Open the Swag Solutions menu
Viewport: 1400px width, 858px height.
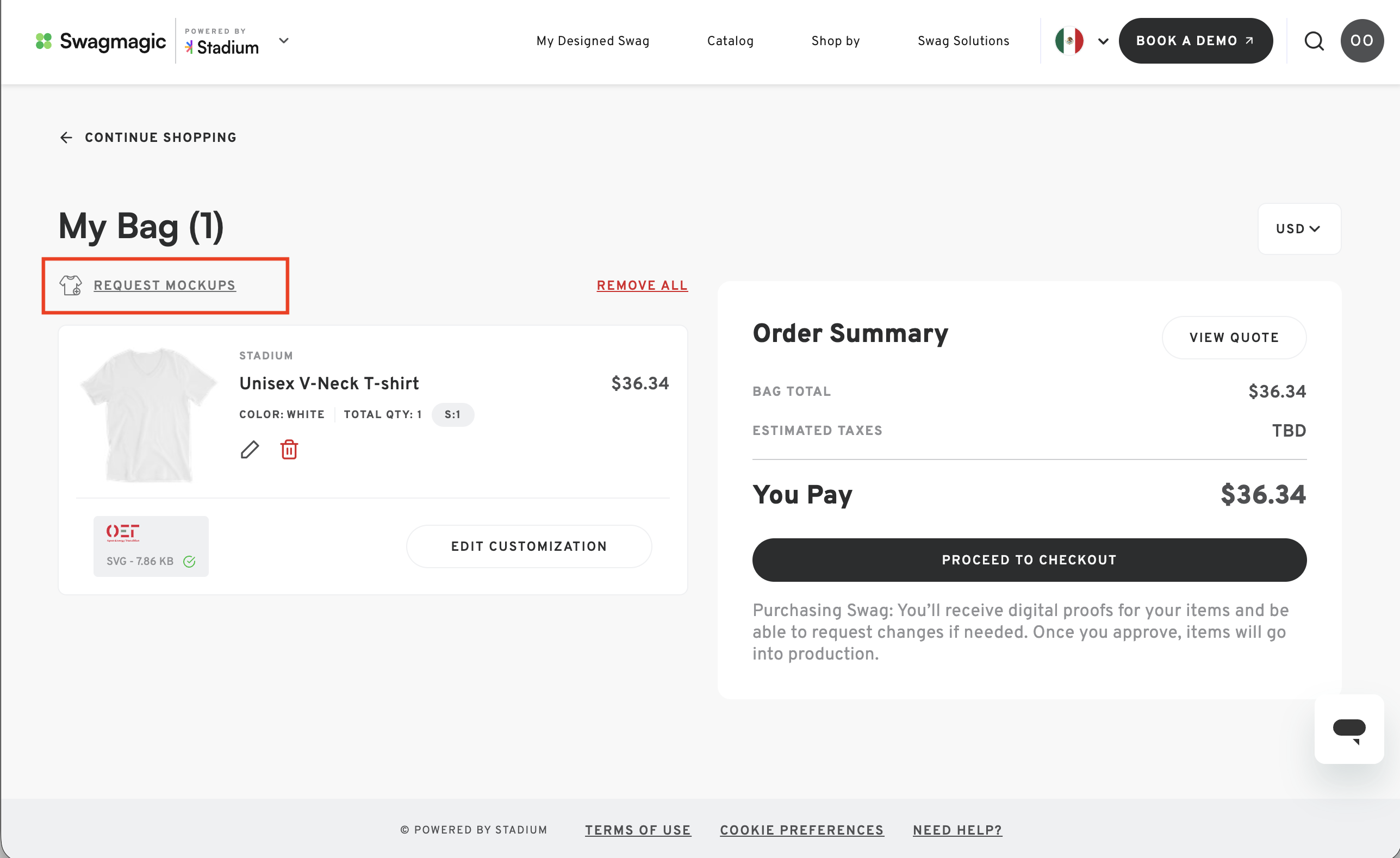963,41
